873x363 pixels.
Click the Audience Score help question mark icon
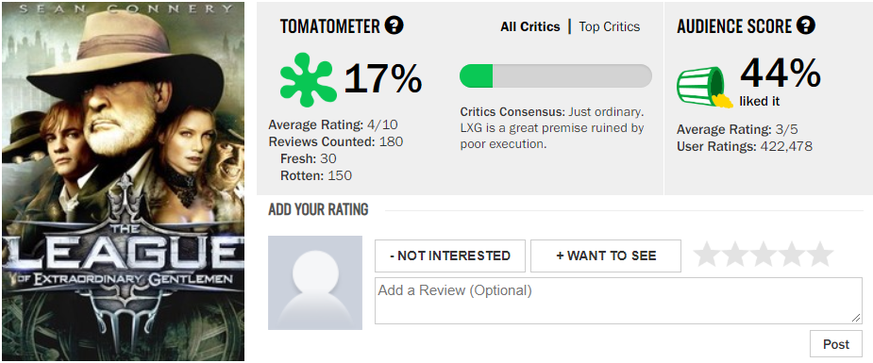(x=806, y=26)
